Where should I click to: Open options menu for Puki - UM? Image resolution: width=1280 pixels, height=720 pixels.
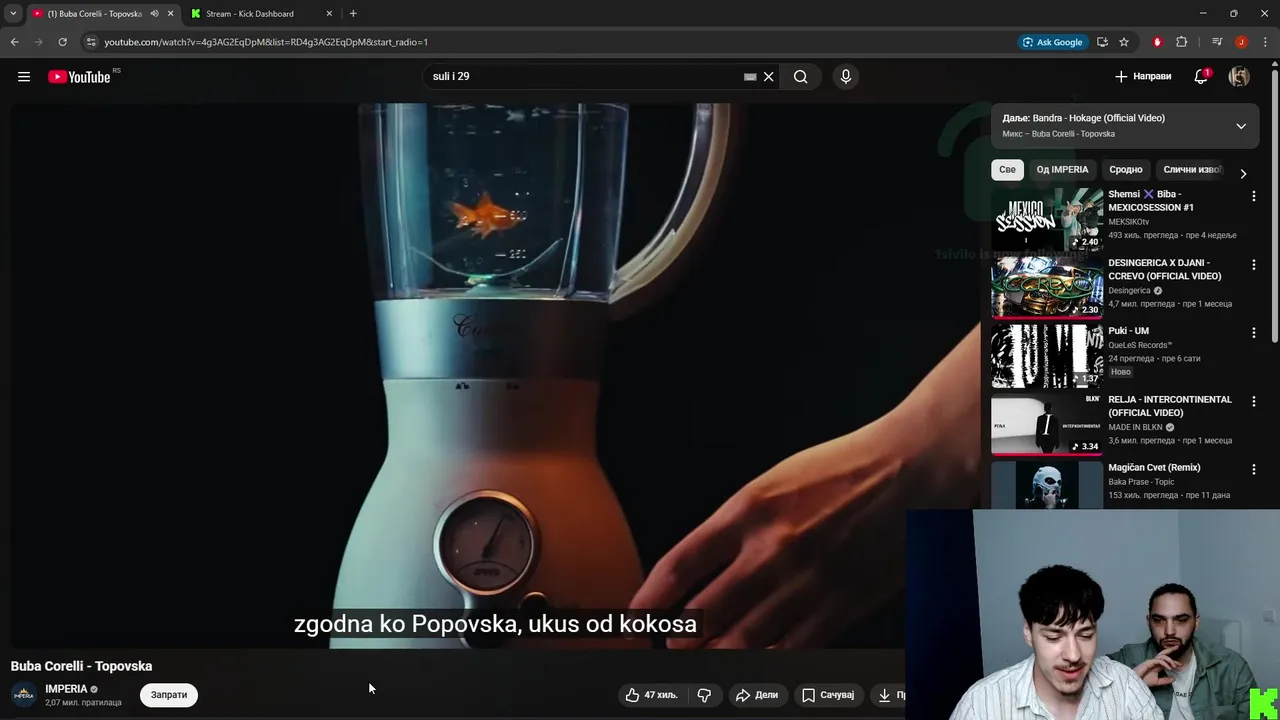1254,333
